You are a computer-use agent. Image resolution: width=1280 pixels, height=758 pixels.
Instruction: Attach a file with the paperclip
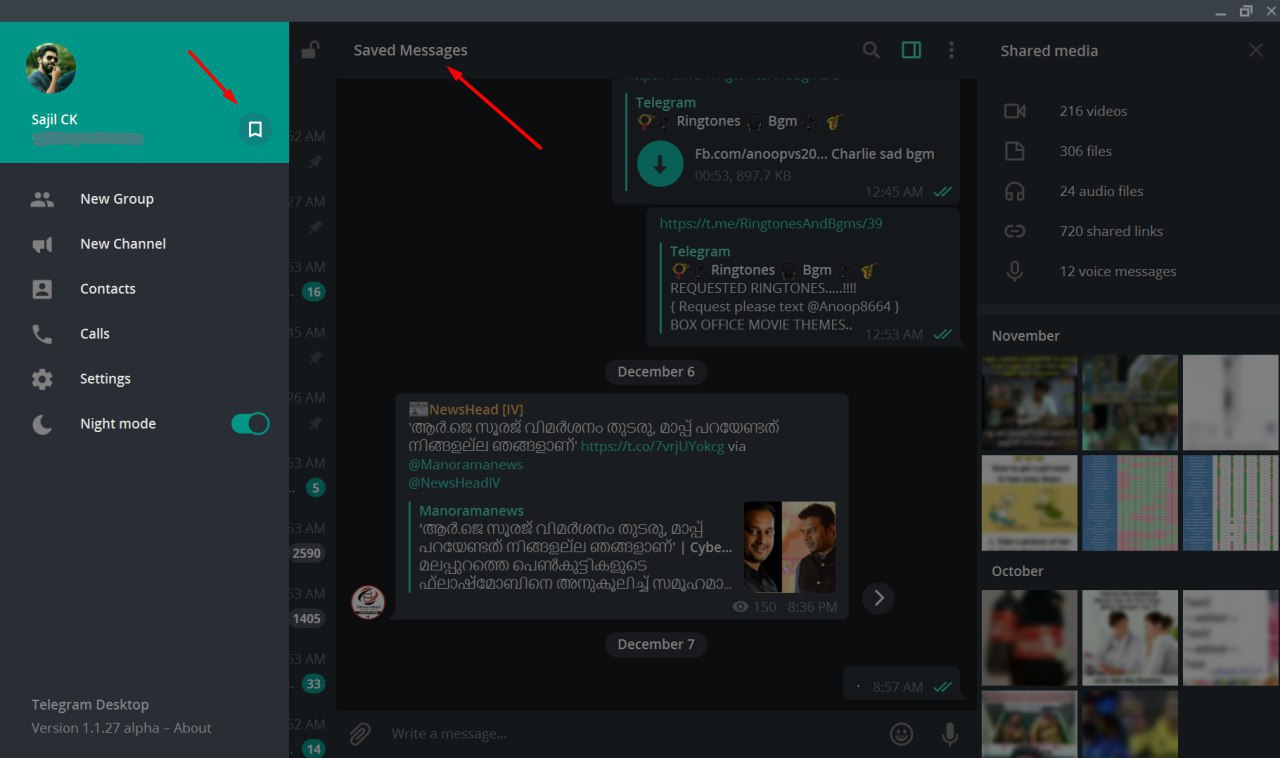click(x=360, y=734)
